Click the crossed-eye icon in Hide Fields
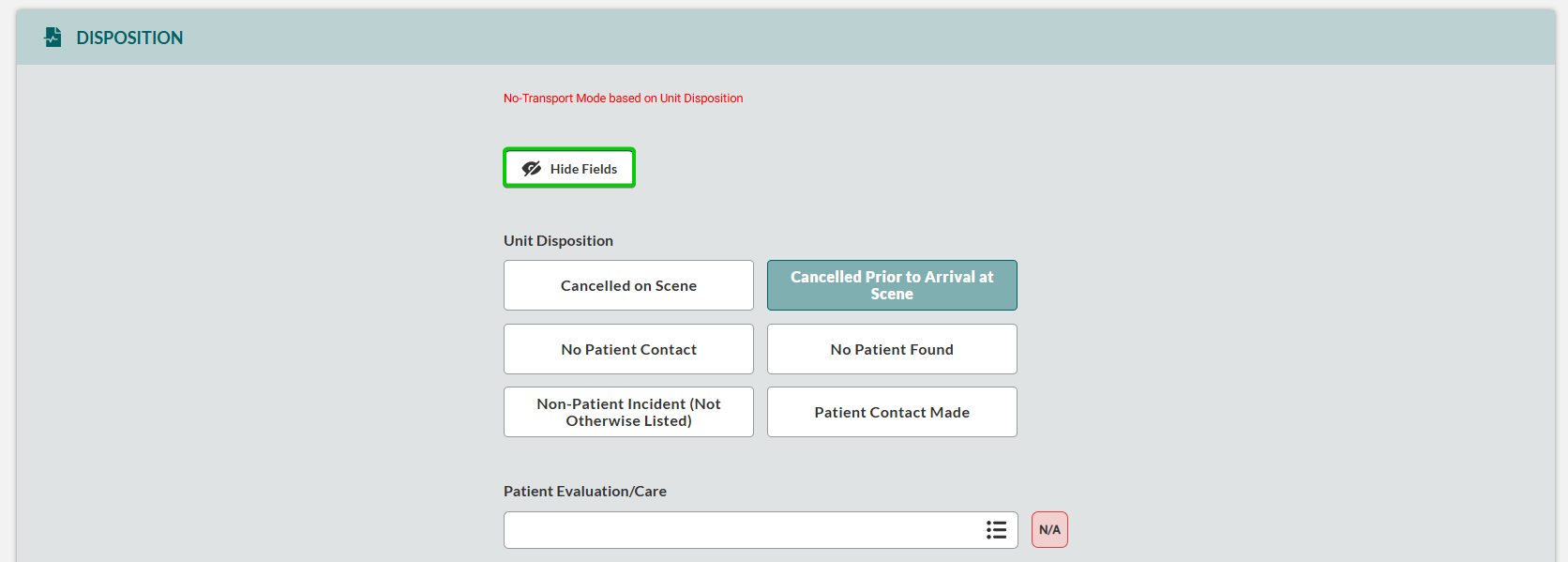 click(x=532, y=169)
